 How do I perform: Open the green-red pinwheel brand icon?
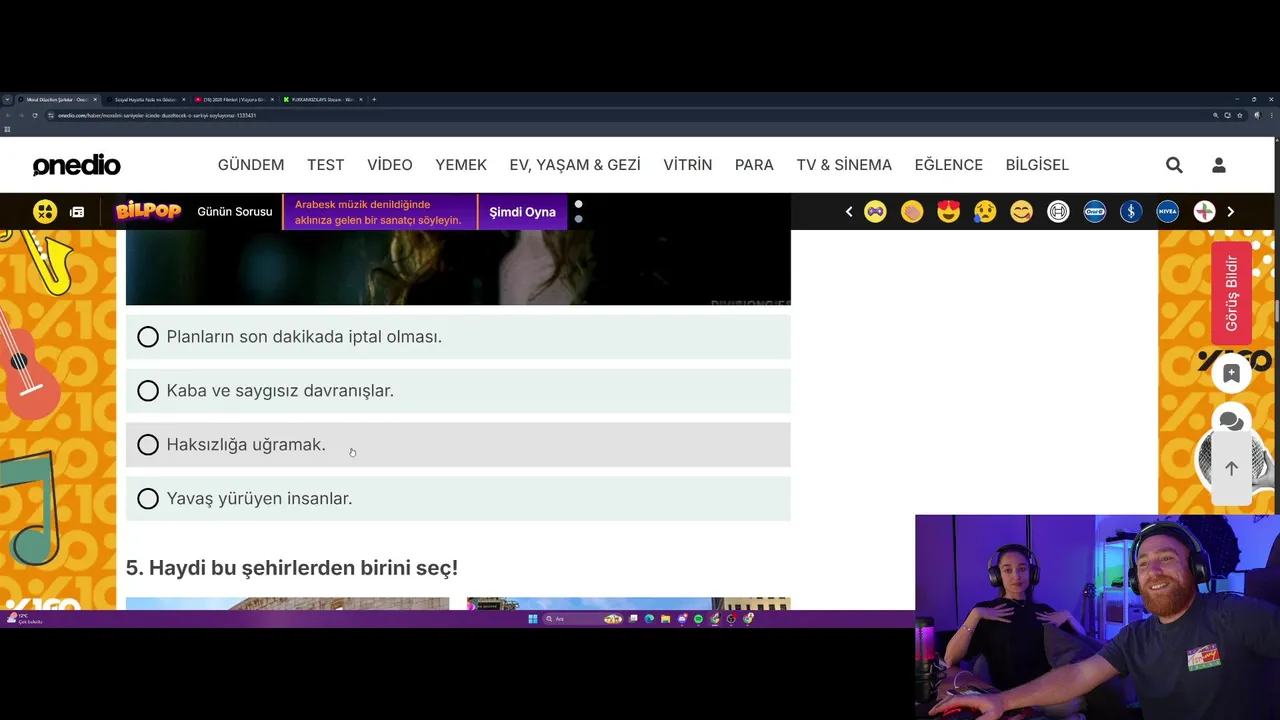pyautogui.click(x=1204, y=211)
